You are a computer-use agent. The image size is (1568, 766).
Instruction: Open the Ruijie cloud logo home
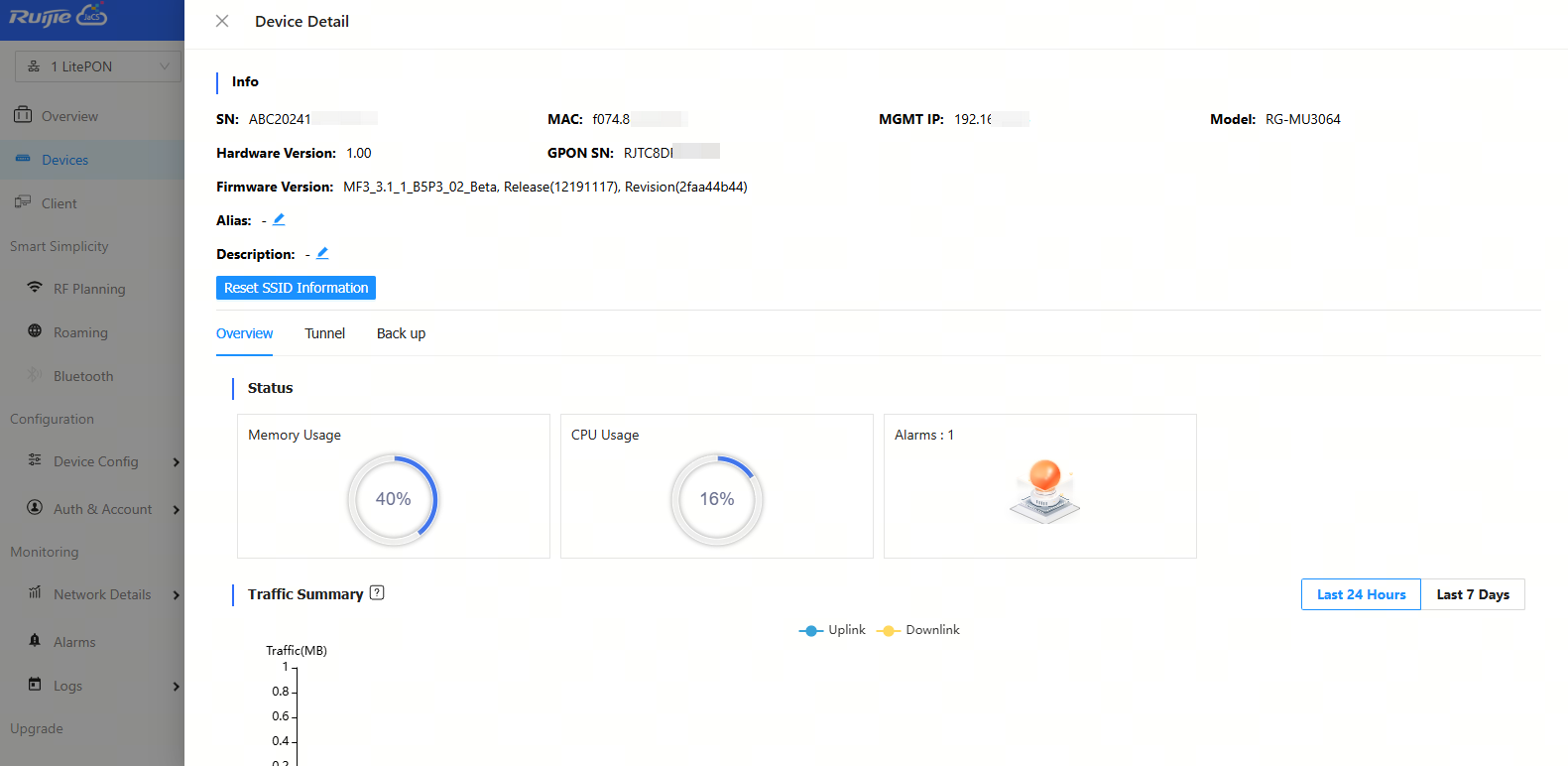pyautogui.click(x=59, y=17)
